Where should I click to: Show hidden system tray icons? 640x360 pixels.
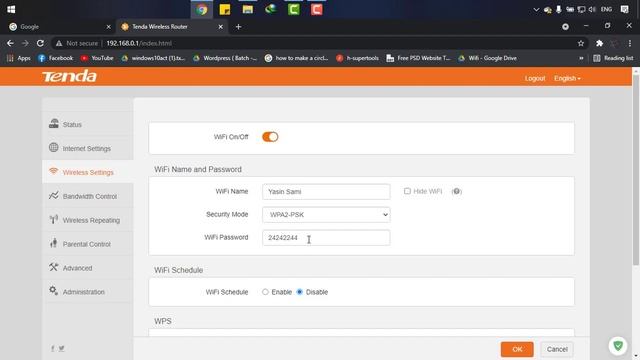pyautogui.click(x=536, y=9)
